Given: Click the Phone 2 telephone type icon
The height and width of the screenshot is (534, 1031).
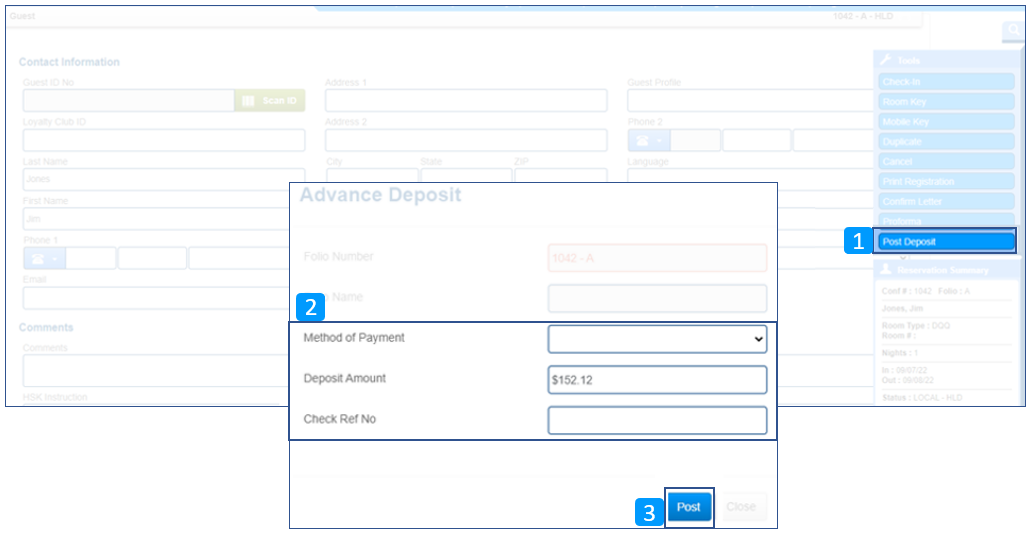Looking at the screenshot, I should point(648,140).
